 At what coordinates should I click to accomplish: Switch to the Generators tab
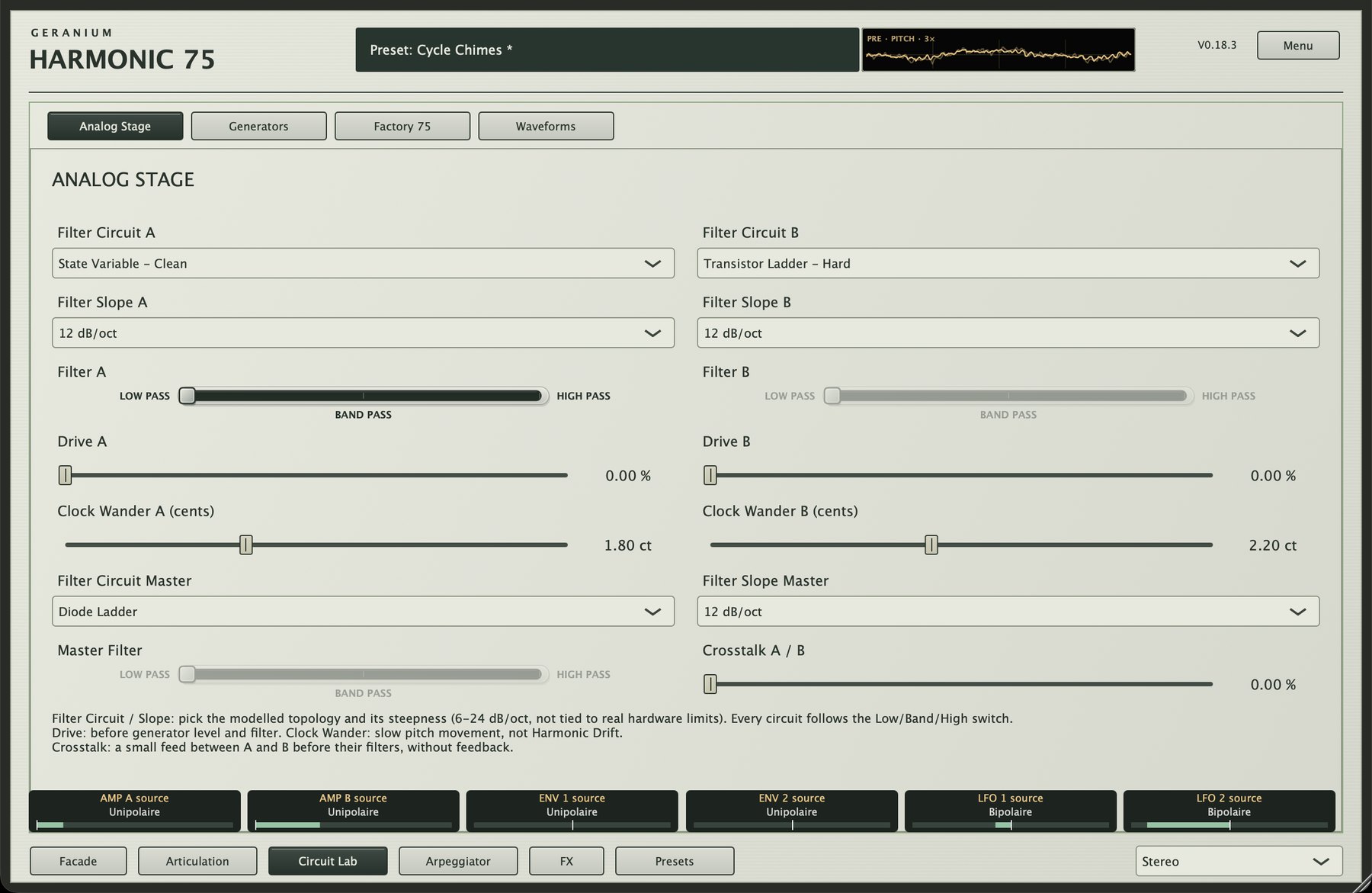(258, 126)
